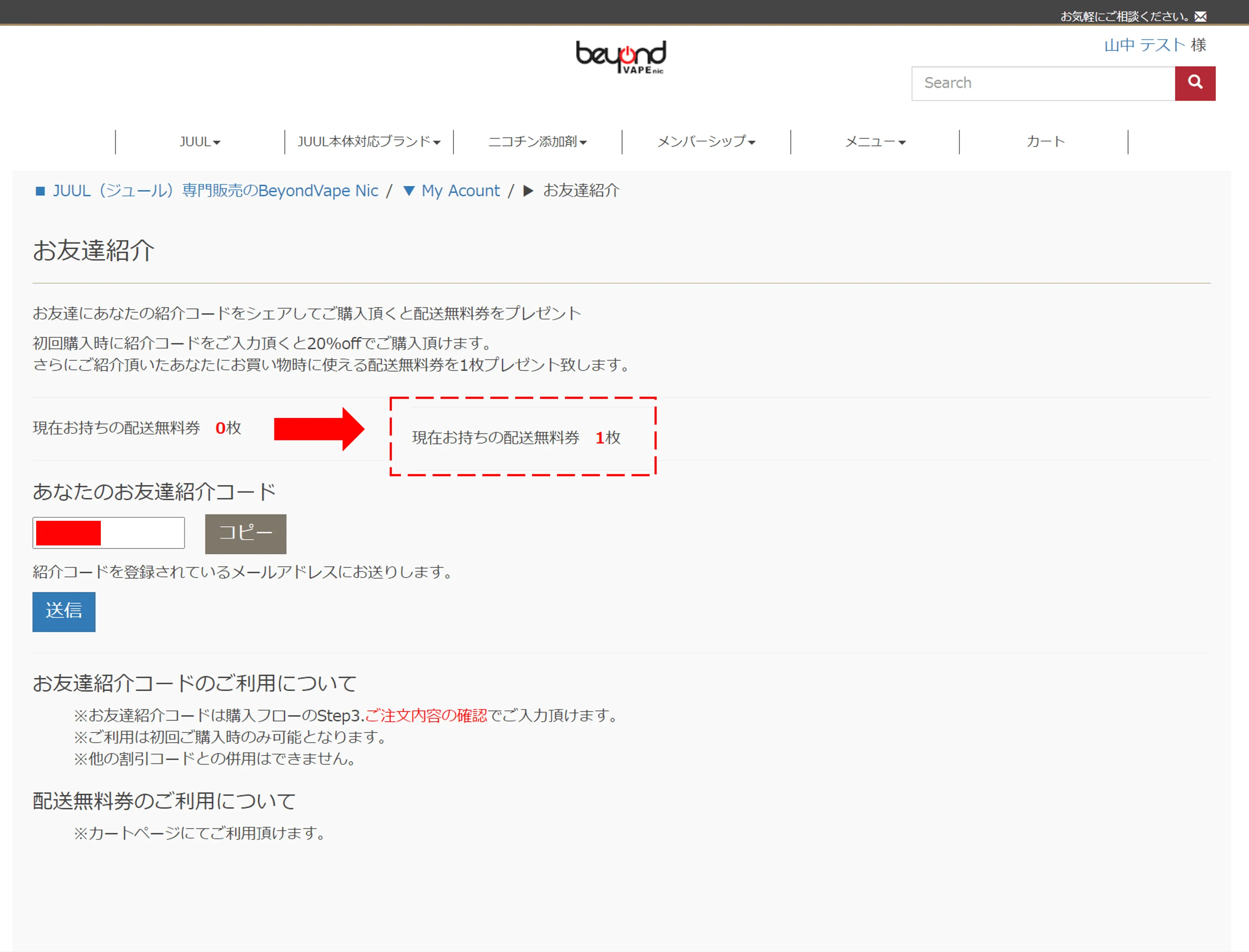This screenshot has width=1249, height=952.
Task: Click the envelope icon in the top bar
Action: [1201, 17]
